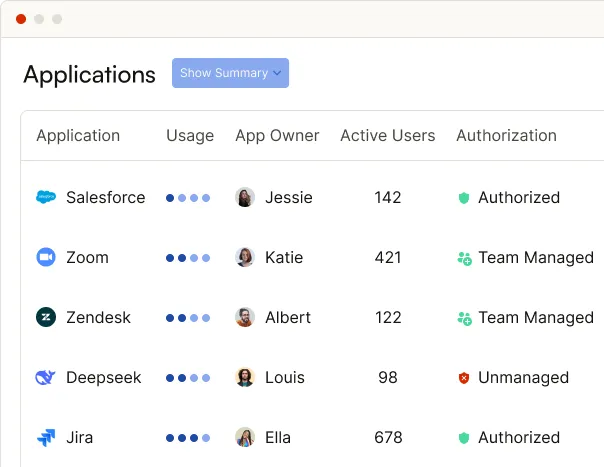604x467 pixels.
Task: Click the Zendesk usage dots indicator
Action: [x=188, y=318]
